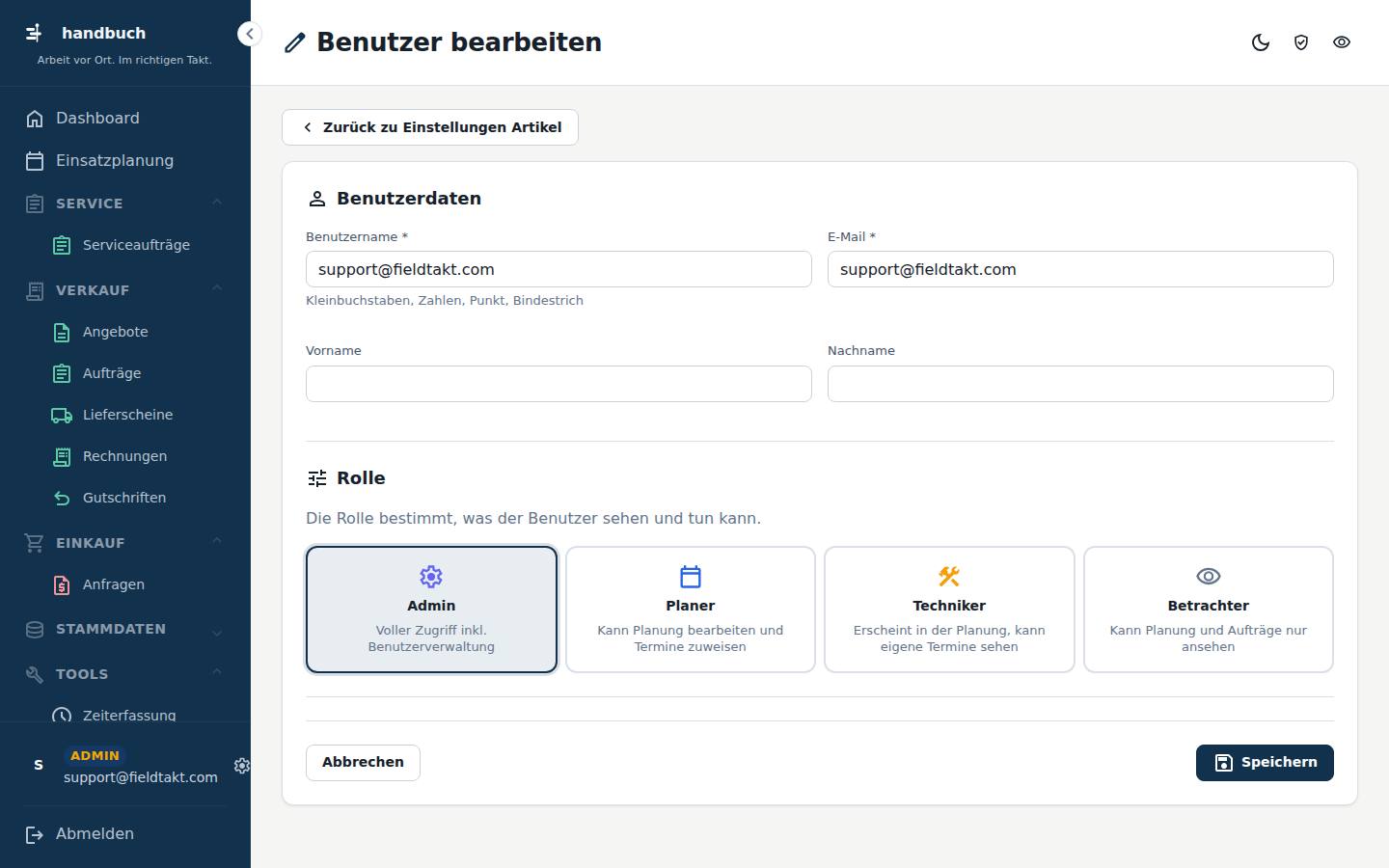Expand the STAMMDATEN section

point(217,632)
